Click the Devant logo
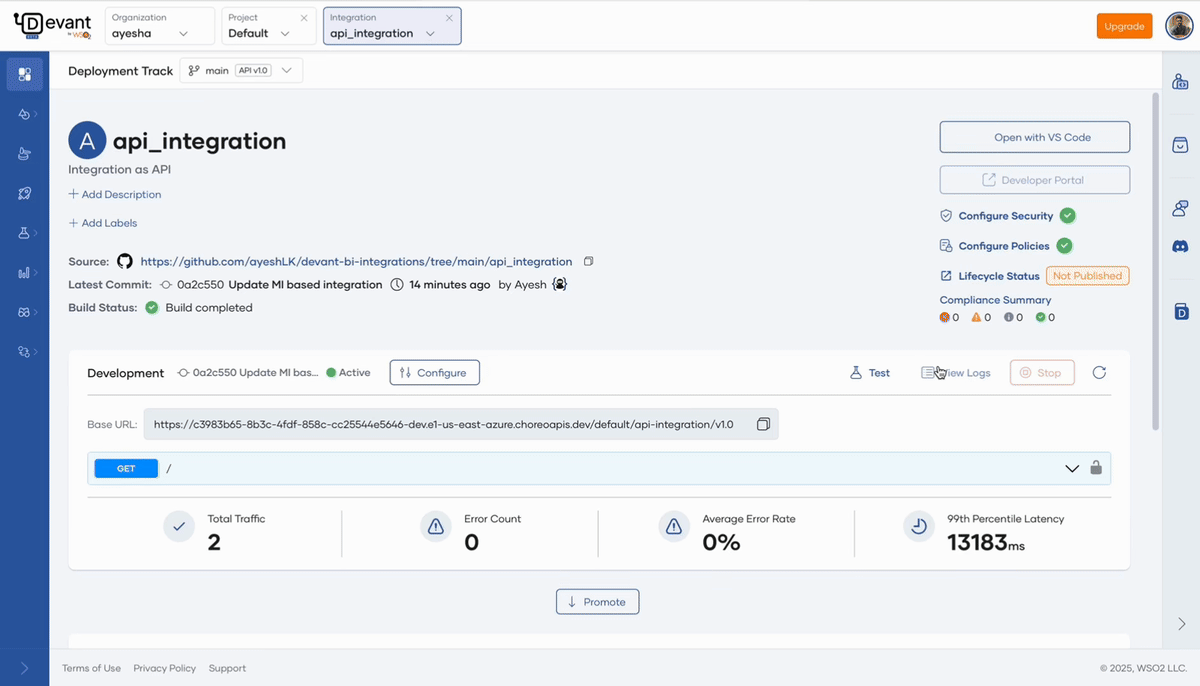Viewport: 1200px width, 686px height. pyautogui.click(x=52, y=26)
